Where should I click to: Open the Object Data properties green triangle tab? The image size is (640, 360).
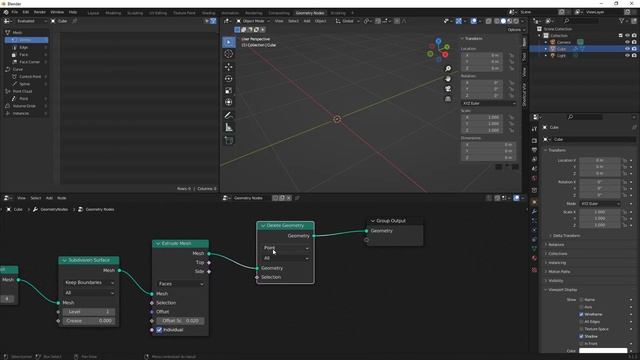click(x=534, y=249)
